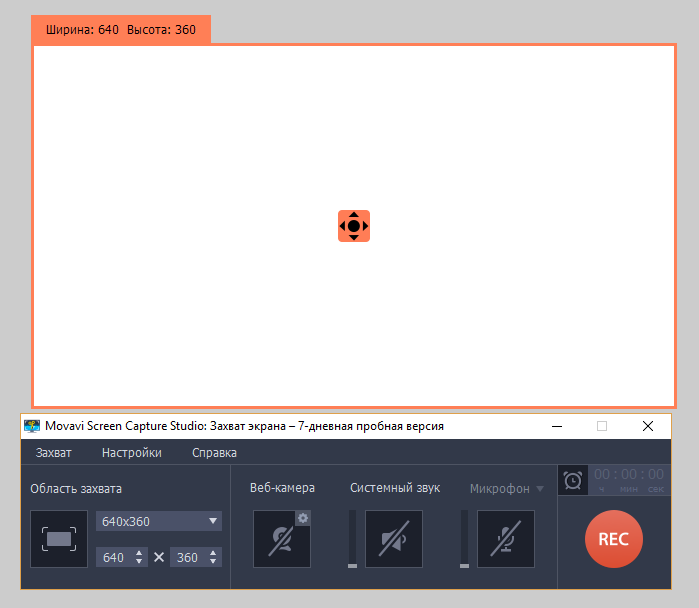Click the Веб-камера label
The image size is (699, 608).
coord(282,488)
